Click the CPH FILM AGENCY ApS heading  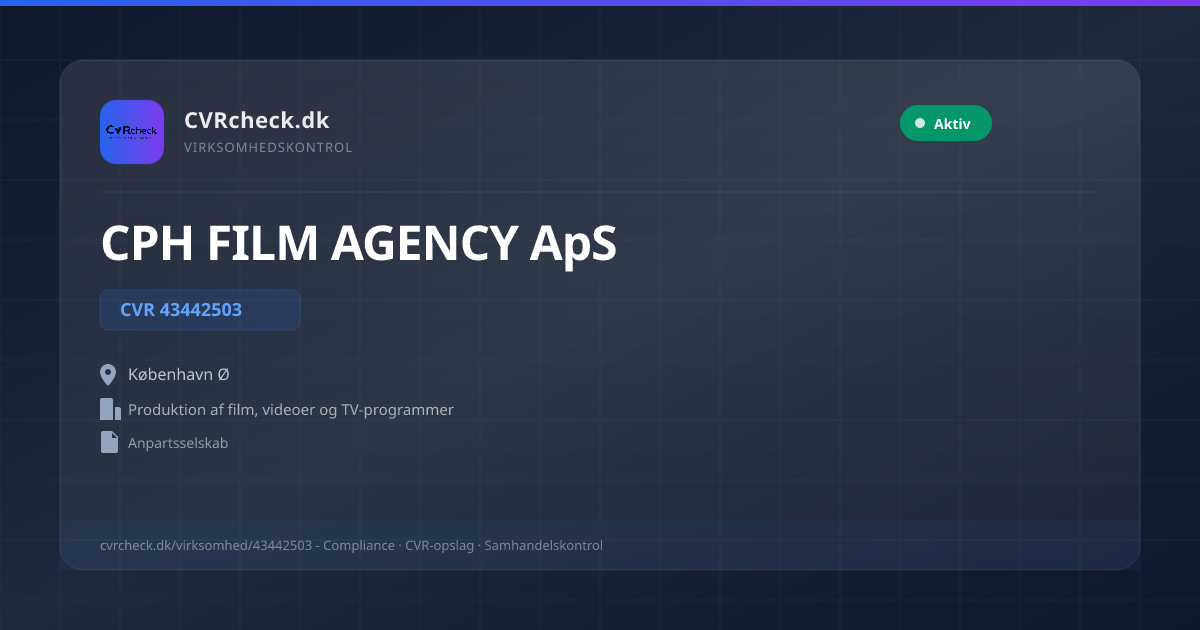[359, 243]
